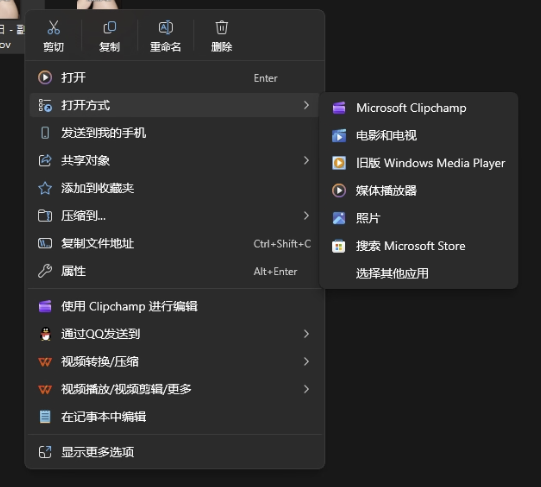Open with 媒体播放器
541x487 pixels.
click(x=419, y=191)
